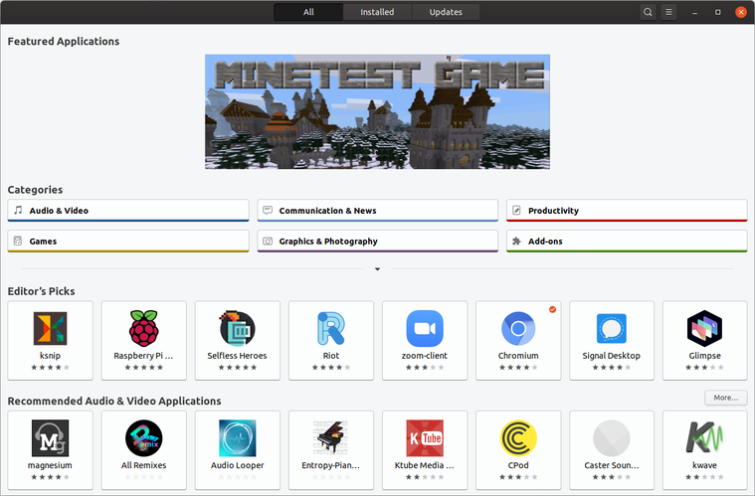Click the "zoom-client" label
The width and height of the screenshot is (755, 496).
(x=424, y=356)
